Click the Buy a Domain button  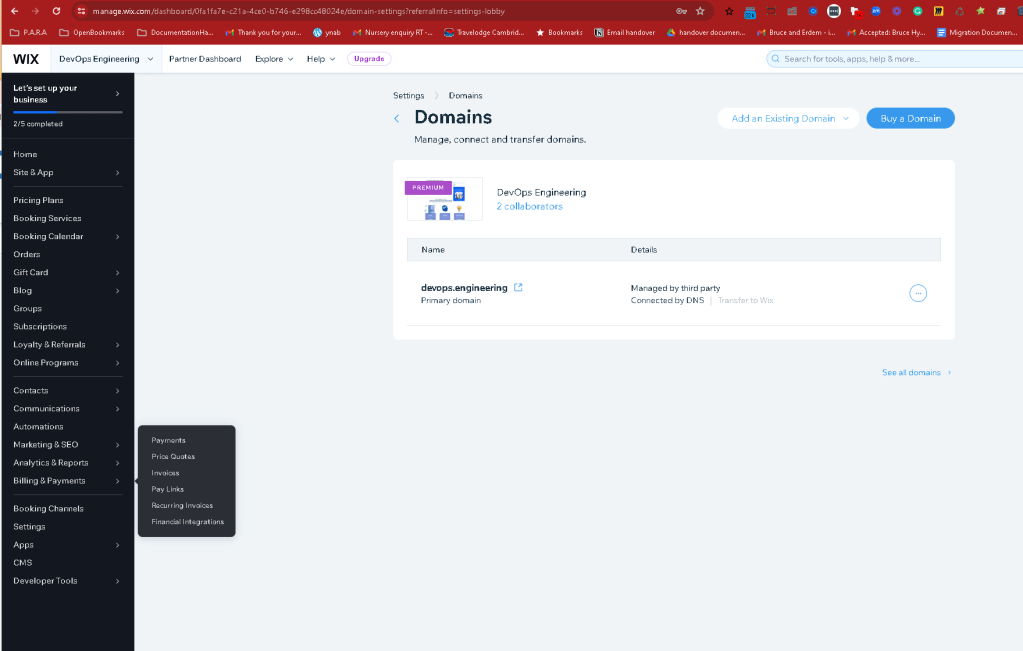(x=910, y=118)
